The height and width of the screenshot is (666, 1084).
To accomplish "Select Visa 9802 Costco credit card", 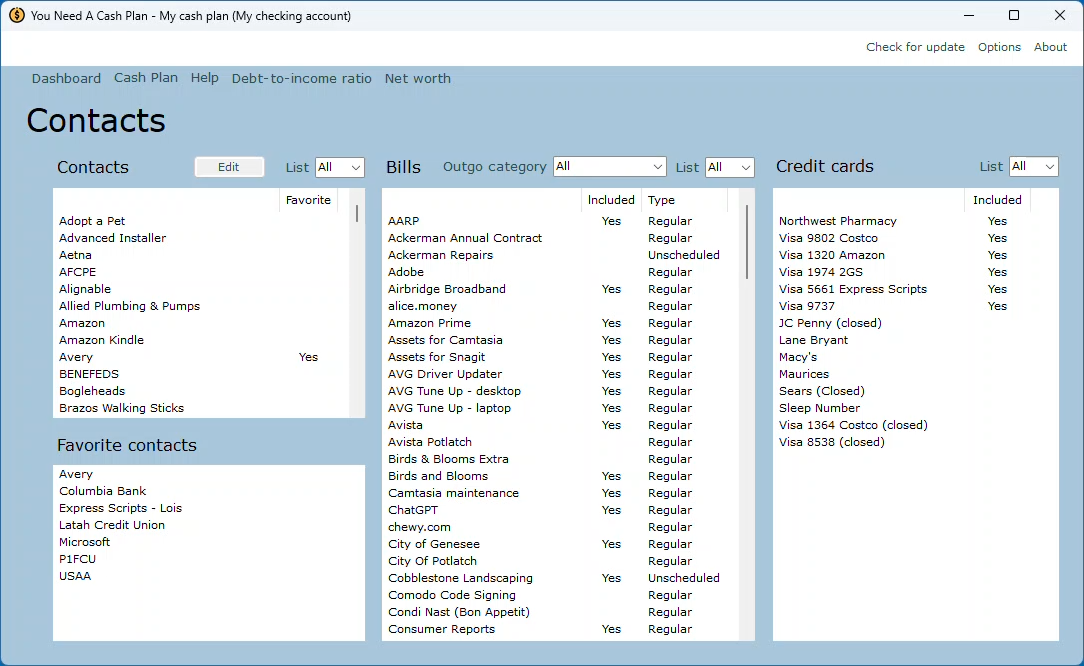I will (x=828, y=238).
